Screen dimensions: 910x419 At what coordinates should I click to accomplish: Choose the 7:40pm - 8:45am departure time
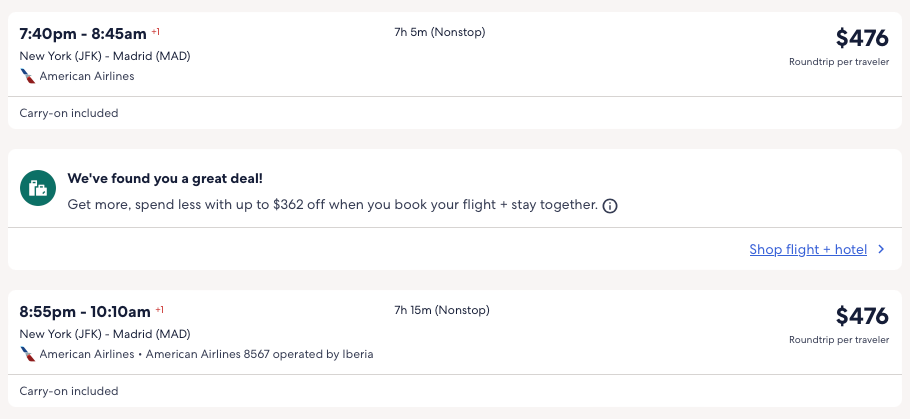[x=84, y=33]
